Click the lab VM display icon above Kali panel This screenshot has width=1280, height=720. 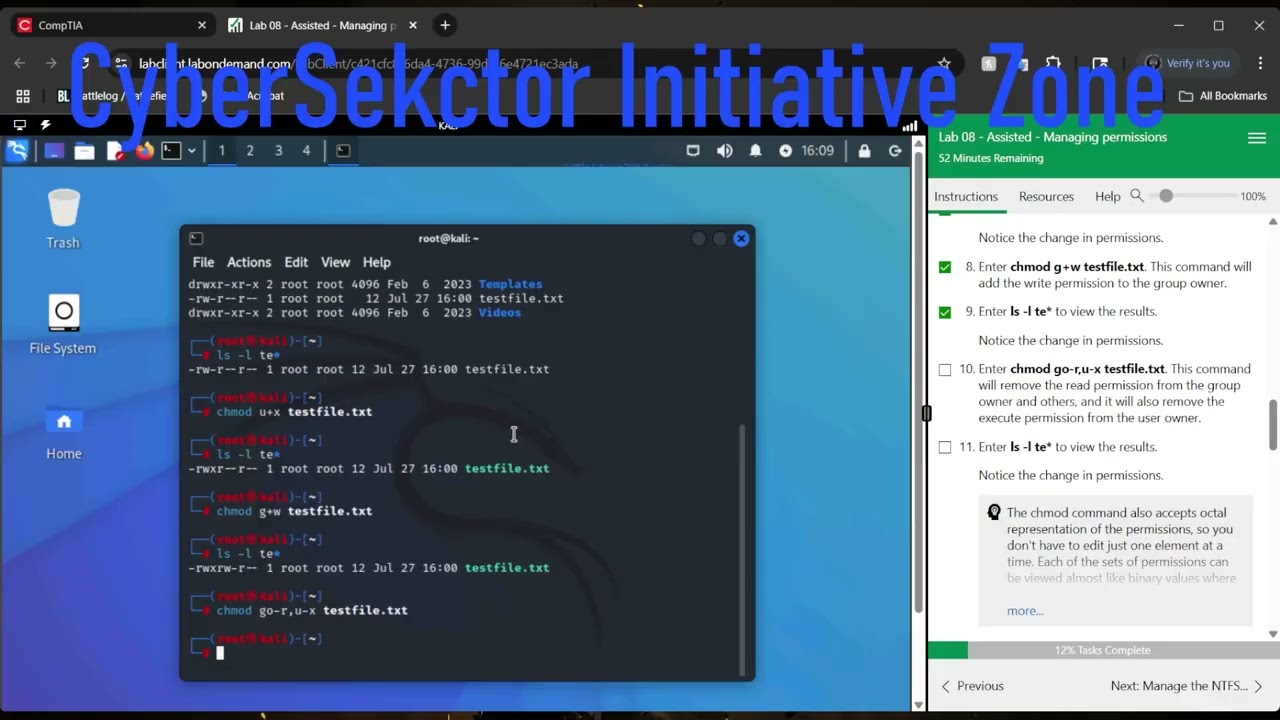19,125
